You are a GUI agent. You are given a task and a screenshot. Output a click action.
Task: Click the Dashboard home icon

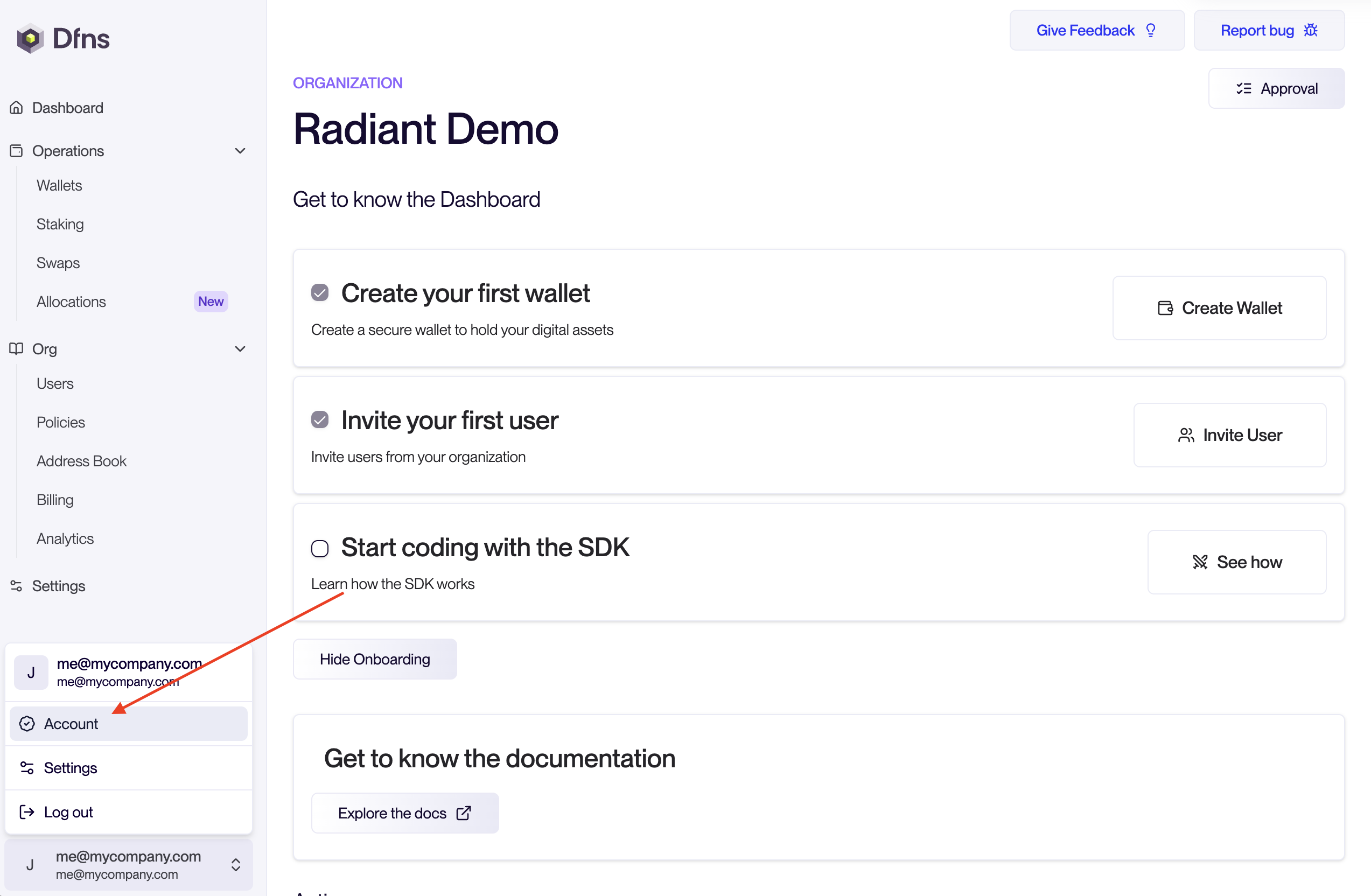[16, 108]
